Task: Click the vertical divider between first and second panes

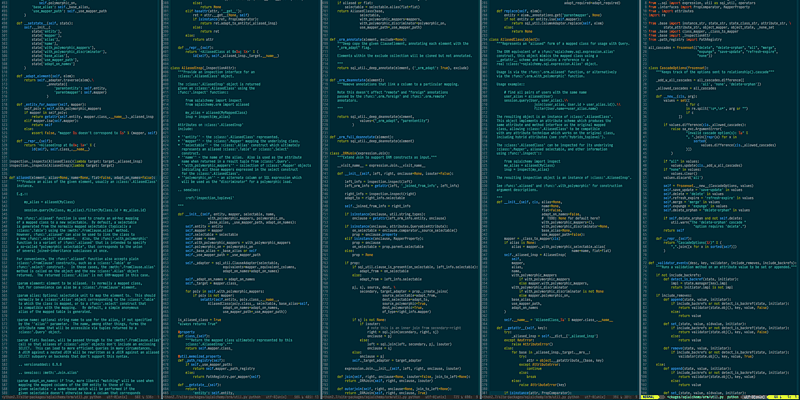Action: (162, 200)
